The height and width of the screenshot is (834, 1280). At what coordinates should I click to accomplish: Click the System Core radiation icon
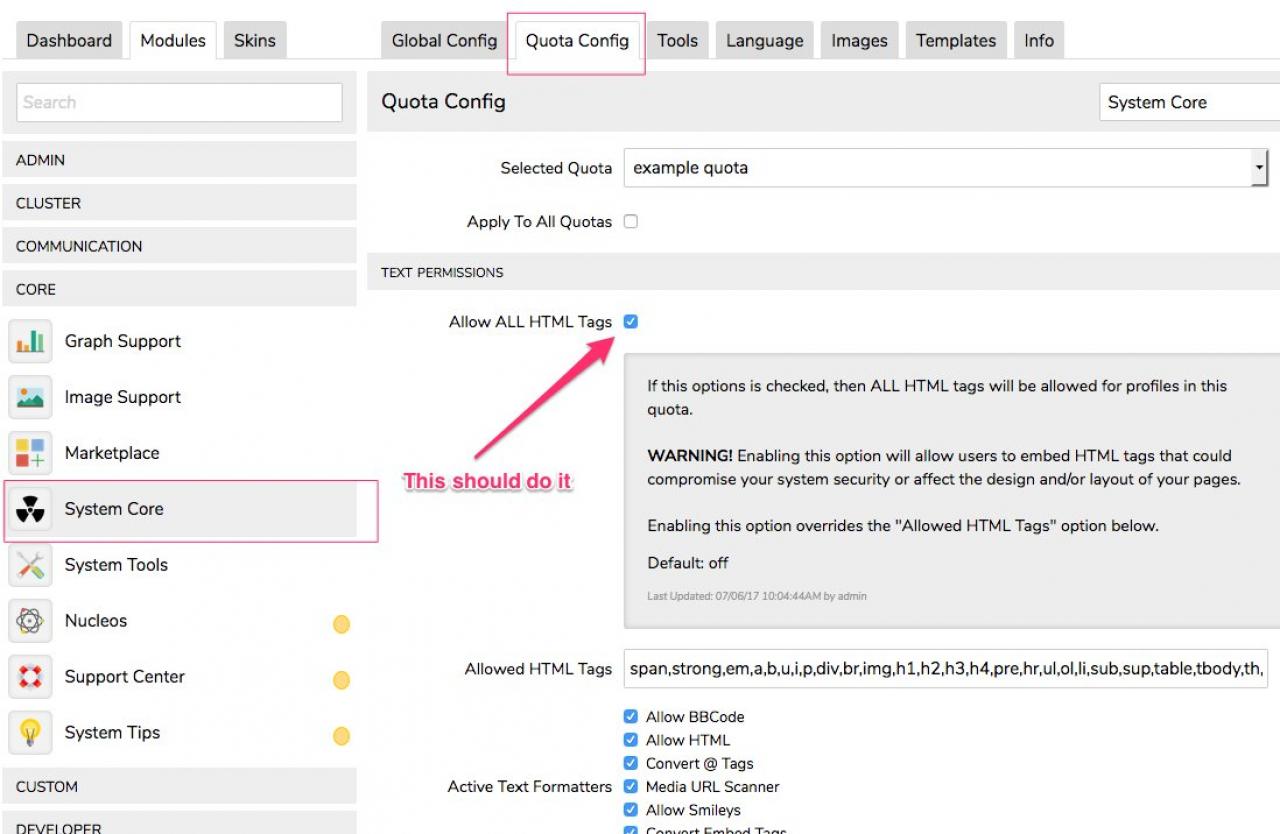[30, 510]
